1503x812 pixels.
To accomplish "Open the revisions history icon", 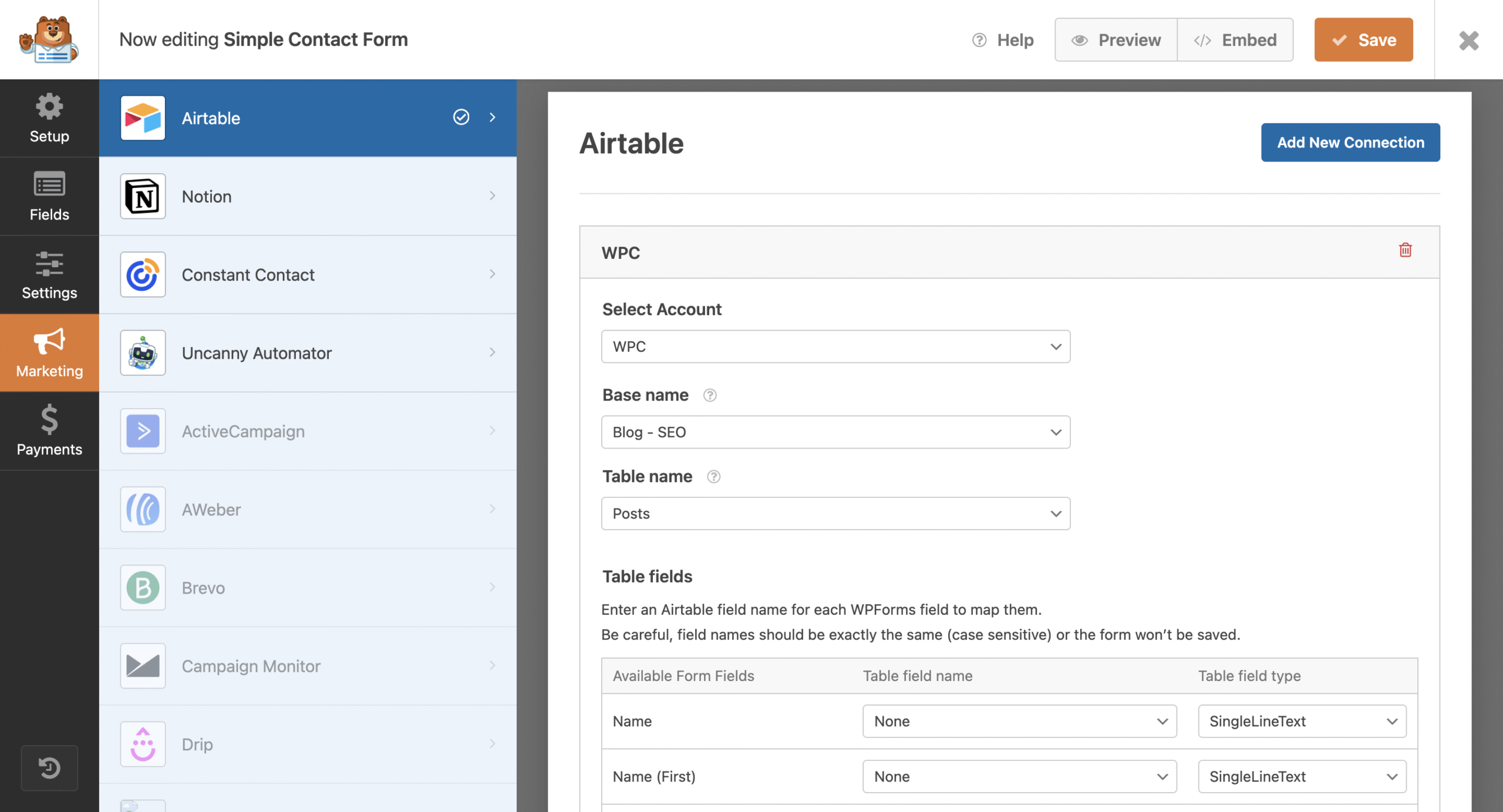I will (x=49, y=767).
